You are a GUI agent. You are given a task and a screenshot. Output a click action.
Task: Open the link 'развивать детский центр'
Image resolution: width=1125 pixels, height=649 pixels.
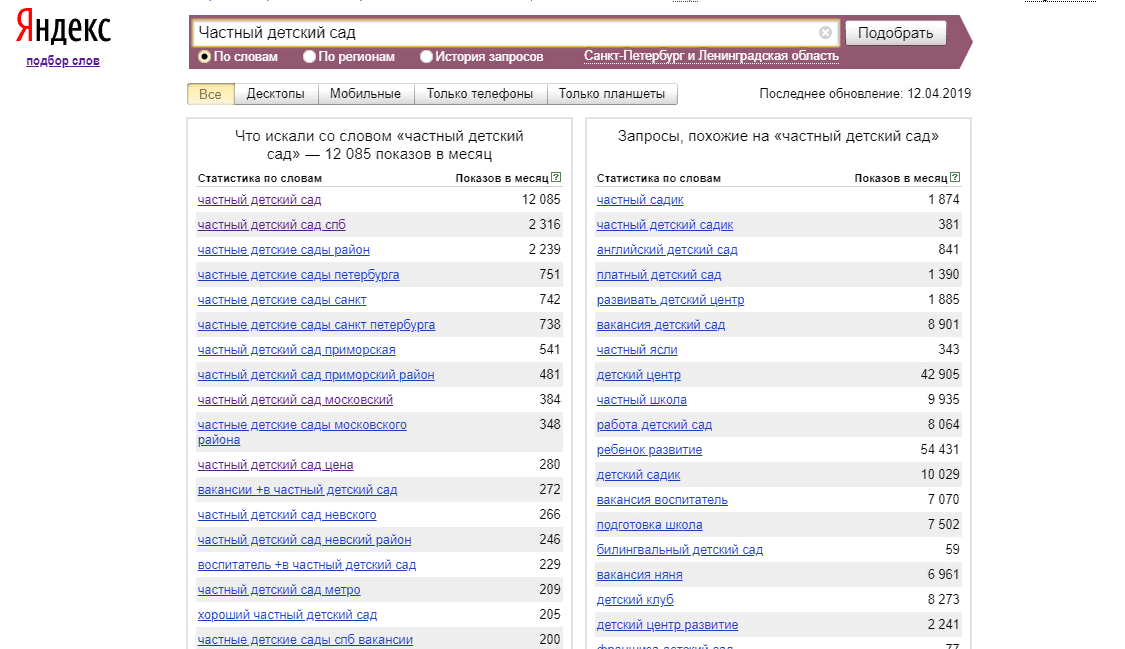[671, 300]
